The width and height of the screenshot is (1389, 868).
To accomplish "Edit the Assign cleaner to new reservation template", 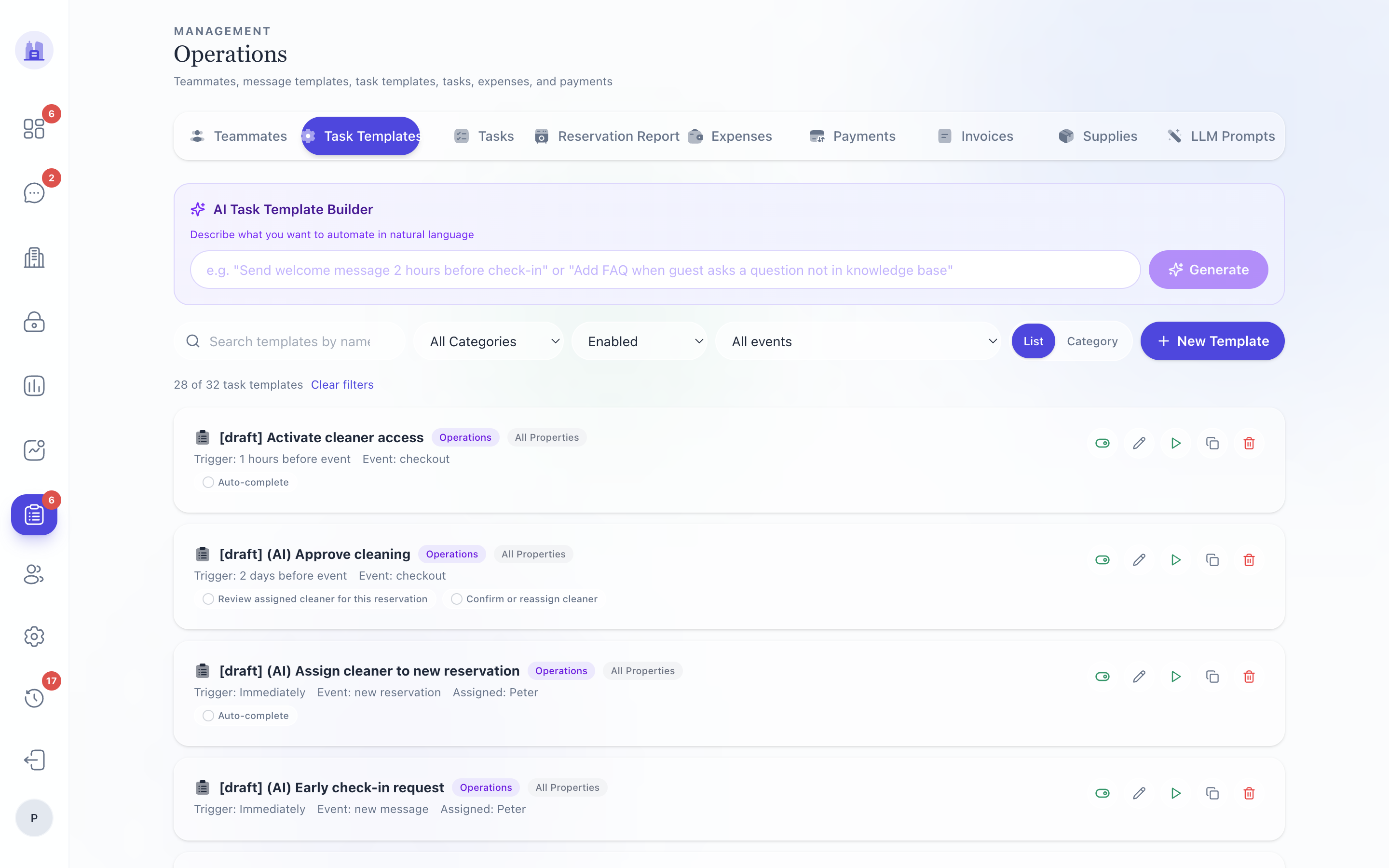I will 1139,676.
